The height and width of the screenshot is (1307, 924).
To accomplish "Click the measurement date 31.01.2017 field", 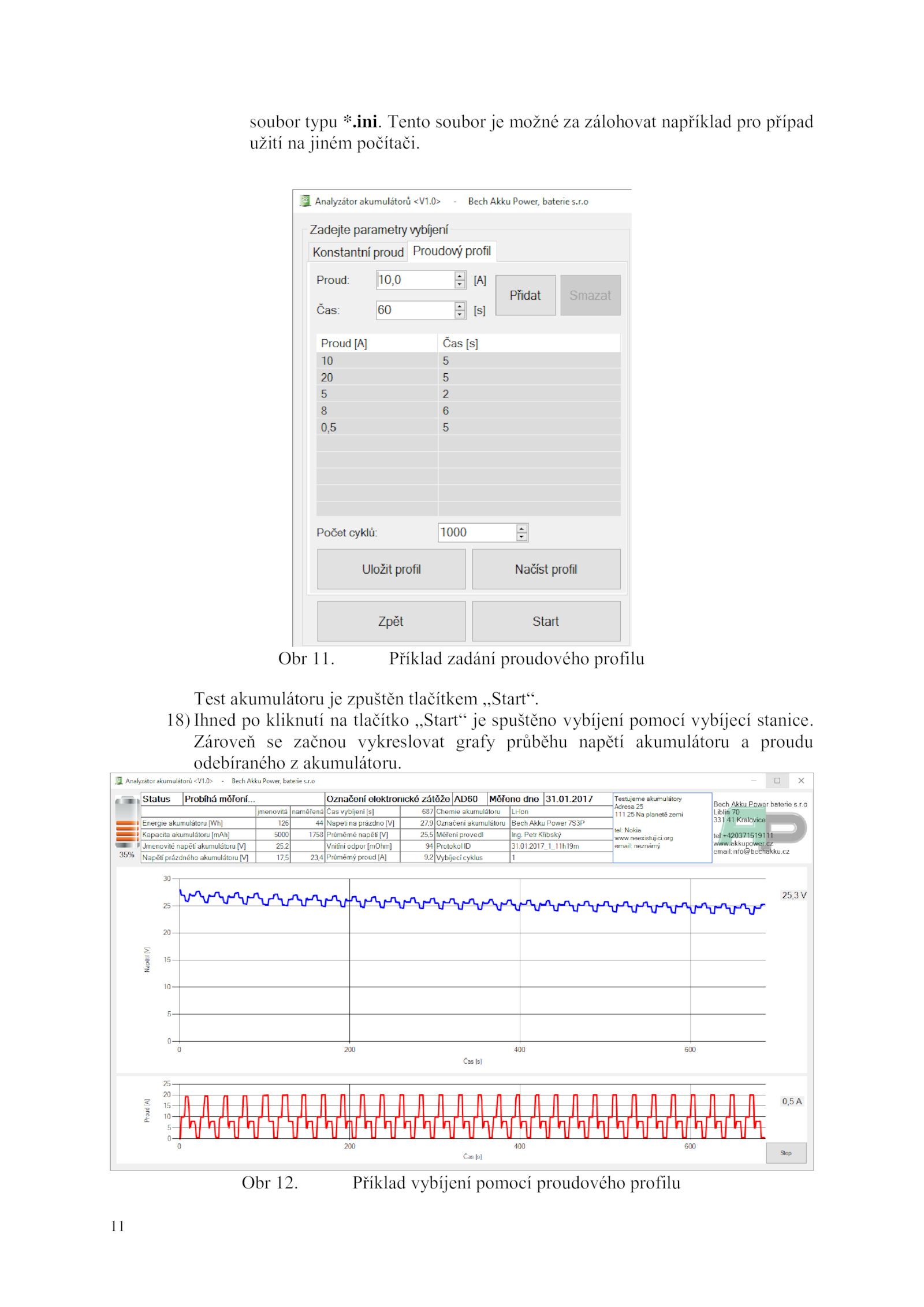I will pyautogui.click(x=577, y=799).
